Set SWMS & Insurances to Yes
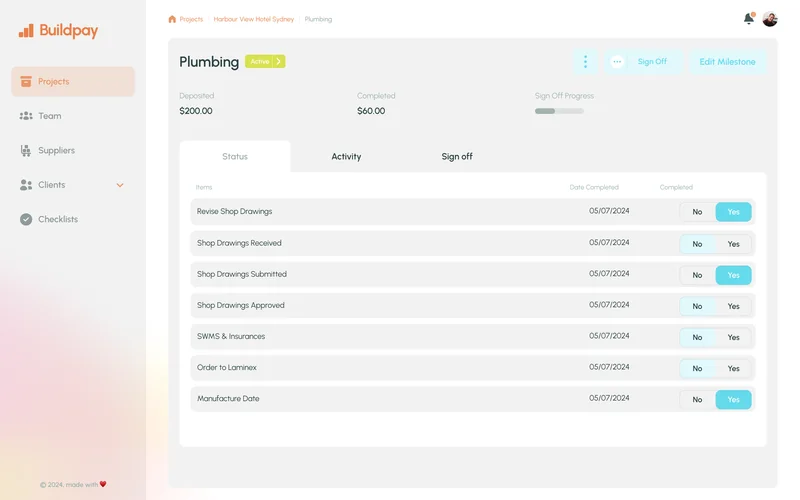 pos(733,337)
